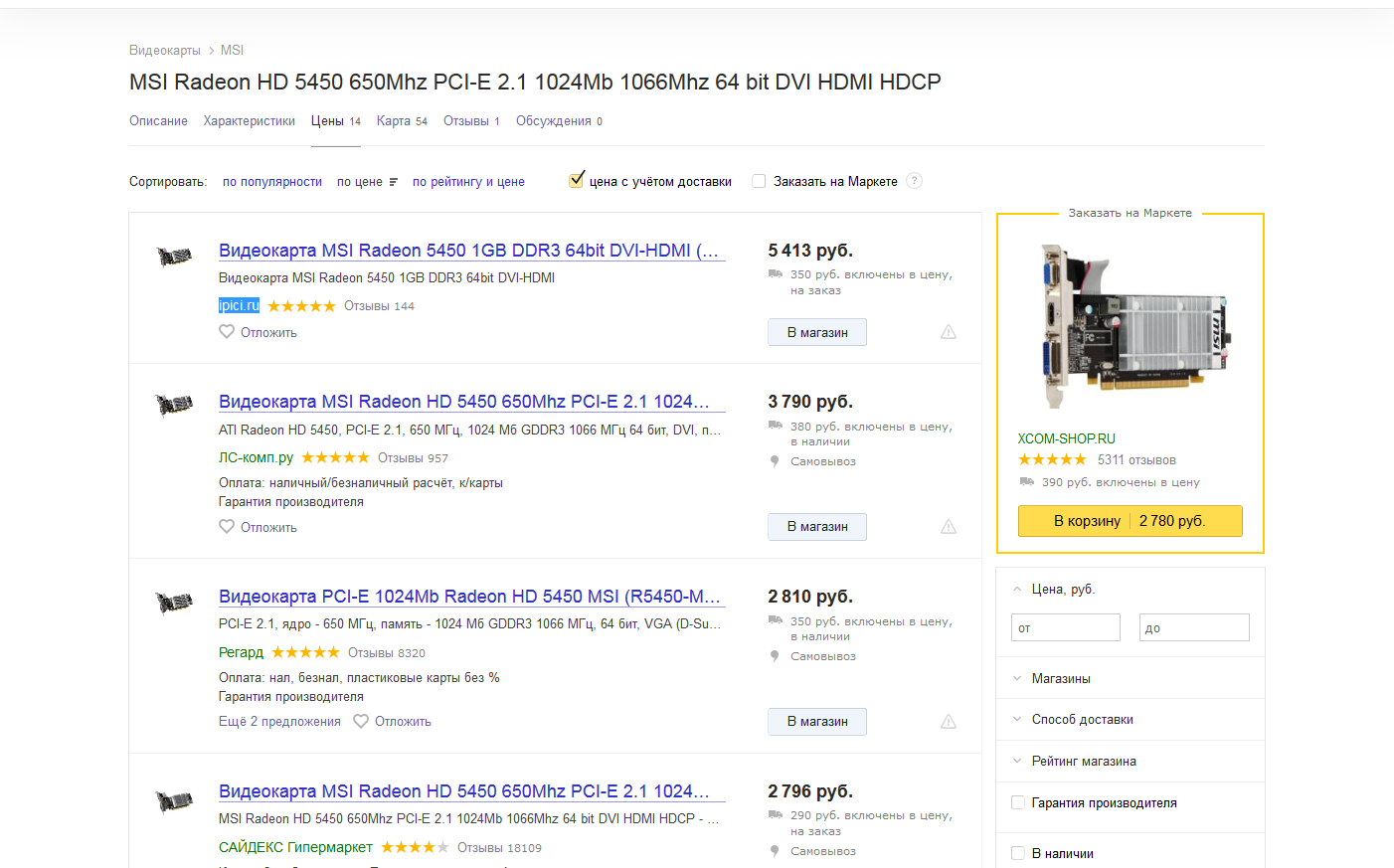This screenshot has width=1394, height=868.
Task: Click the video card thumbnail of the ЛС-комп.ру offer
Action: tap(175, 404)
